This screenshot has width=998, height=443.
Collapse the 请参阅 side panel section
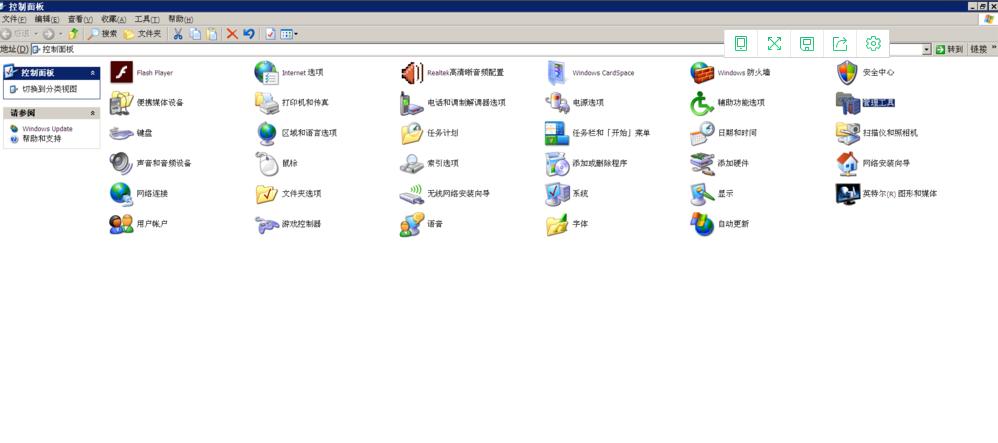[93, 114]
